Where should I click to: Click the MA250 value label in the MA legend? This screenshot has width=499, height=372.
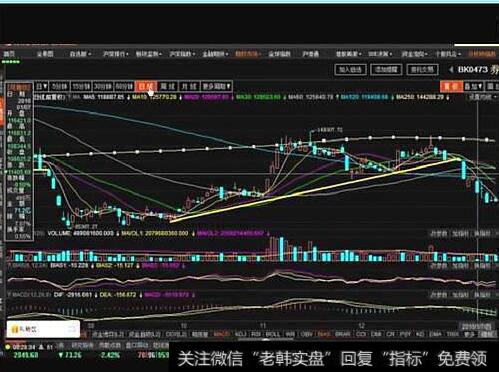(420, 97)
